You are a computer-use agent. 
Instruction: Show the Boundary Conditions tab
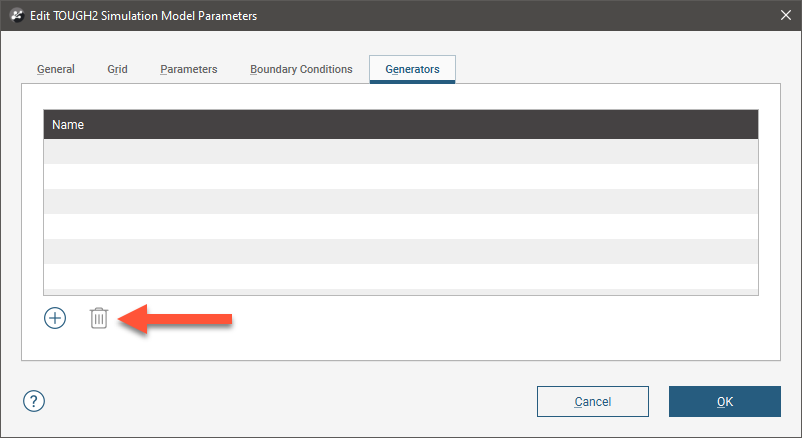[301, 69]
